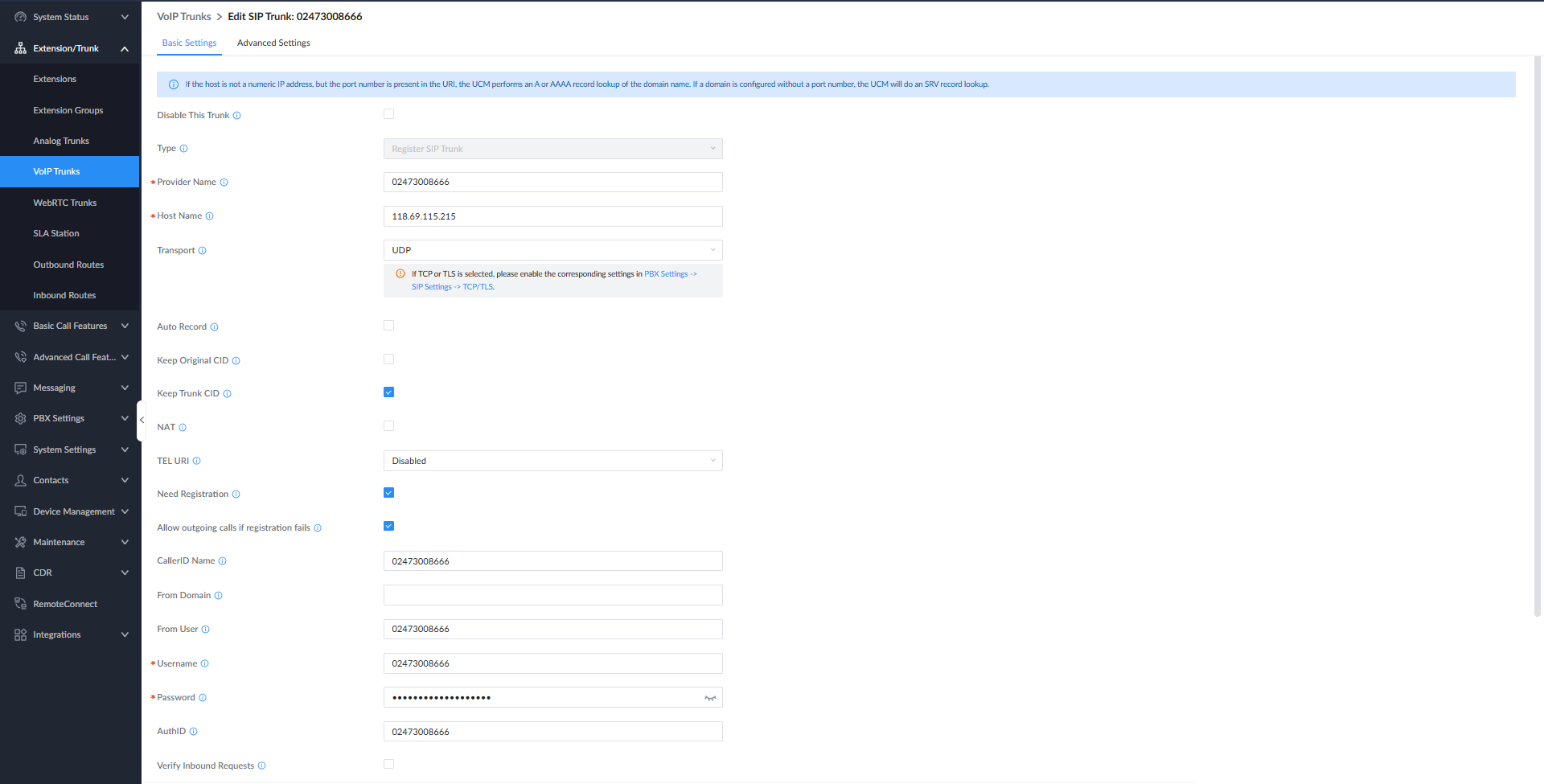Click the empty From Domain field
The height and width of the screenshot is (784, 1544).
pos(552,595)
